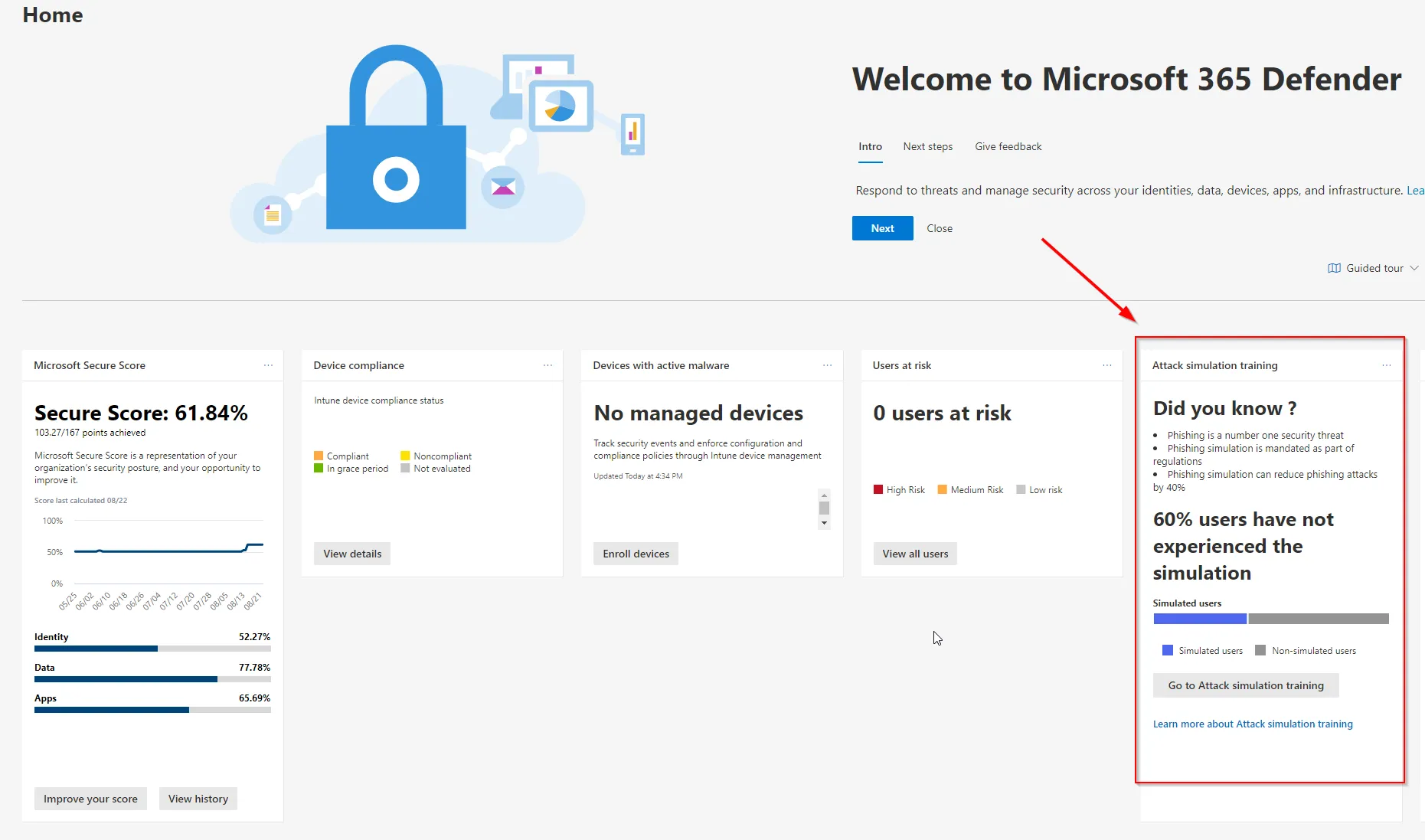Click View details in Device compliance
Viewport: 1425px width, 840px height.
[x=352, y=554]
